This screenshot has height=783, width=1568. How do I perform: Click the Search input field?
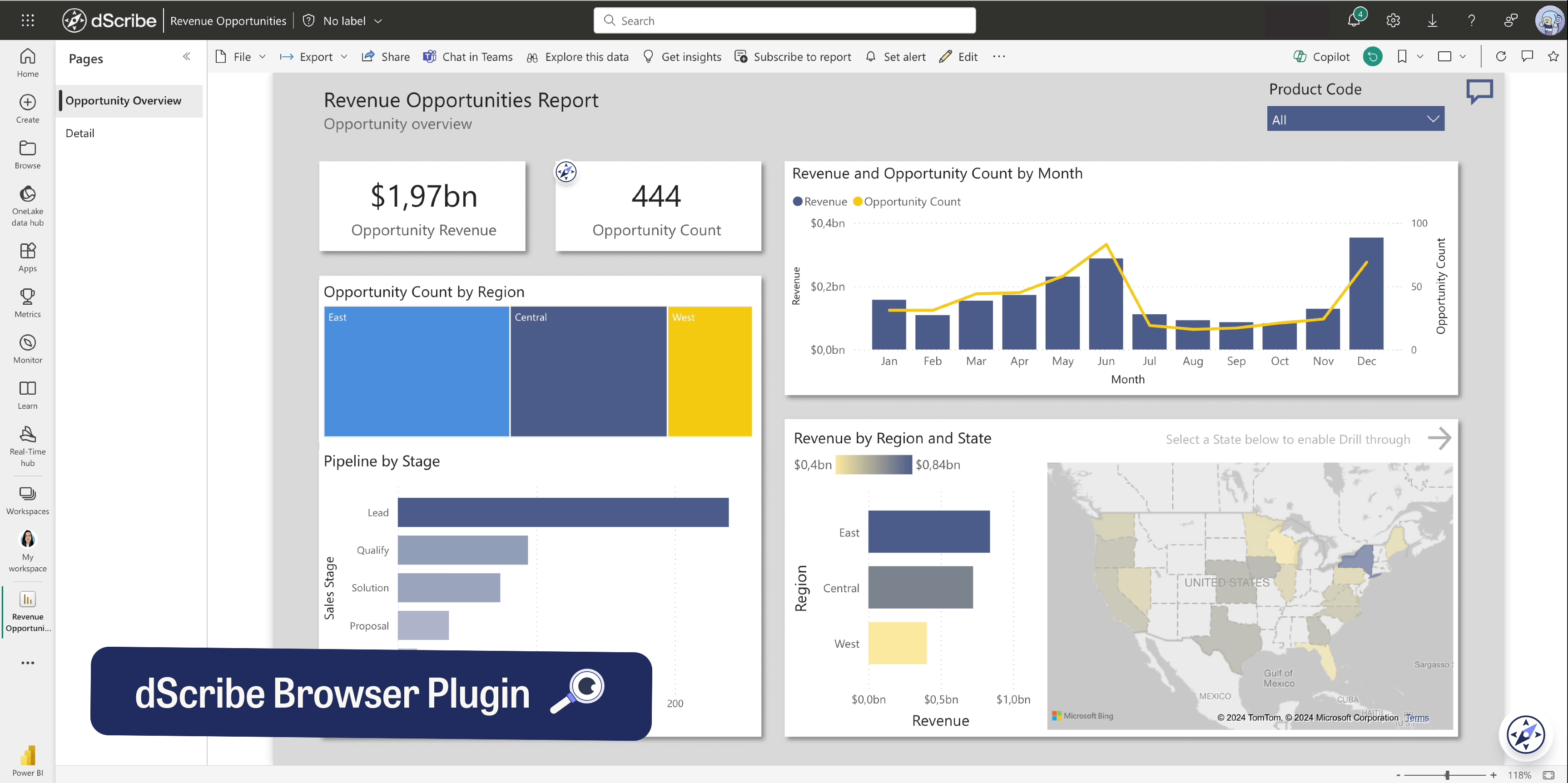tap(784, 21)
